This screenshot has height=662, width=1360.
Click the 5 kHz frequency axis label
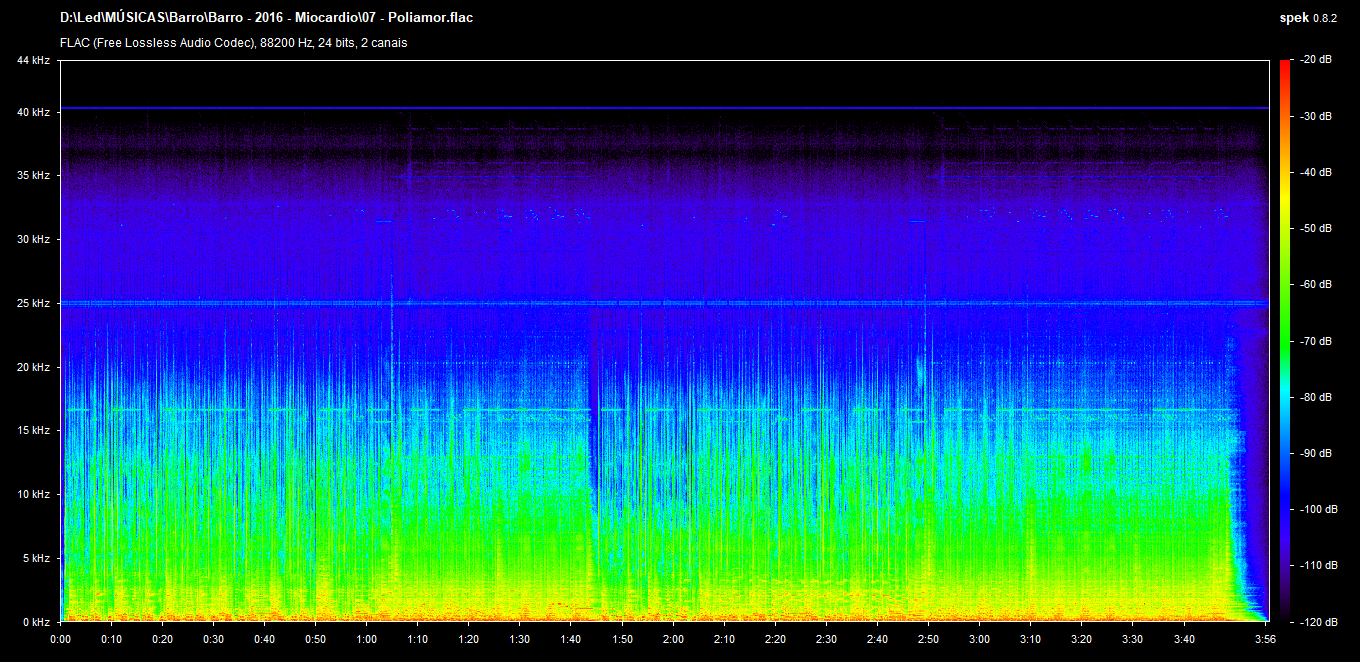coord(37,558)
